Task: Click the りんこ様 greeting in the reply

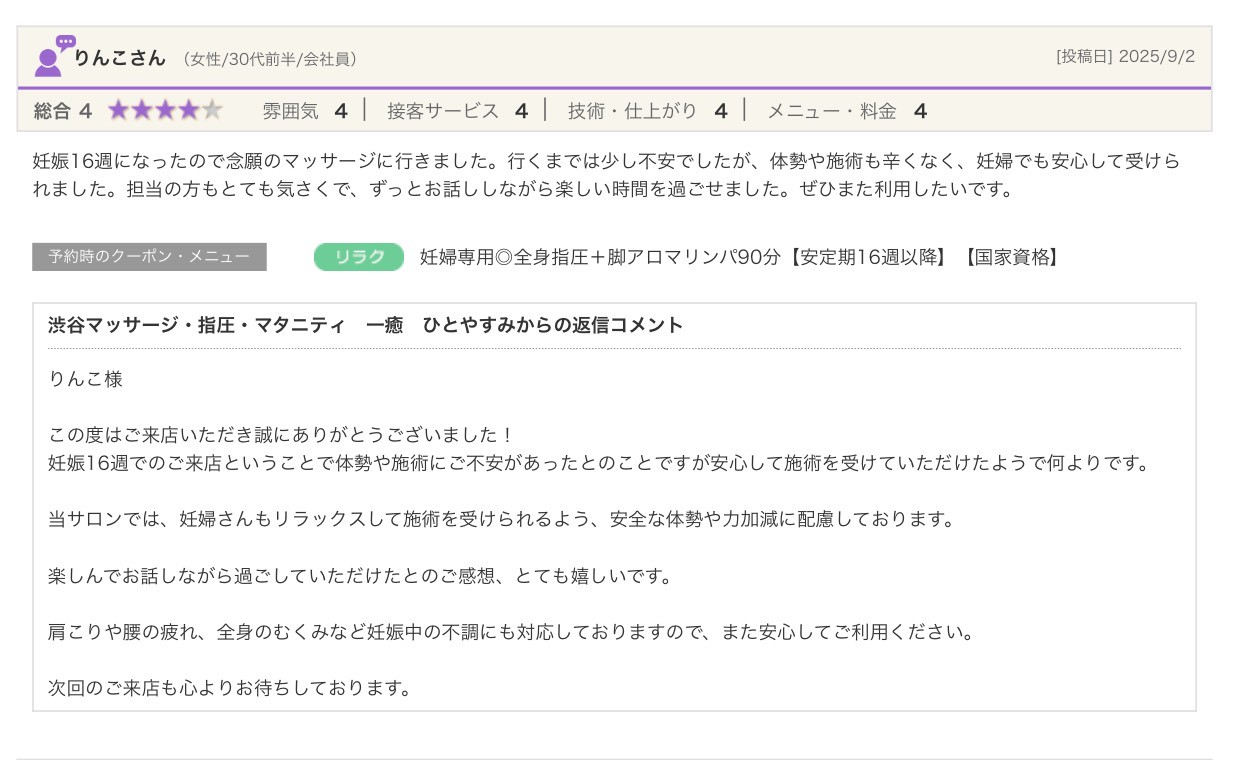Action: (x=85, y=379)
